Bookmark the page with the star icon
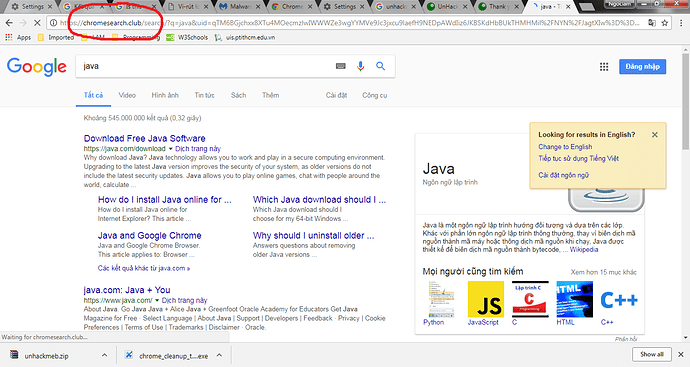Image resolution: width=690 pixels, height=367 pixels. [x=665, y=22]
